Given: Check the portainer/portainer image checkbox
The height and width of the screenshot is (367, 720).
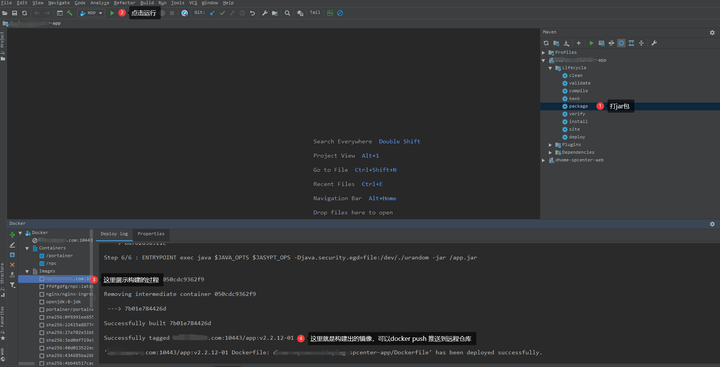Looking at the screenshot, I should [x=42, y=310].
